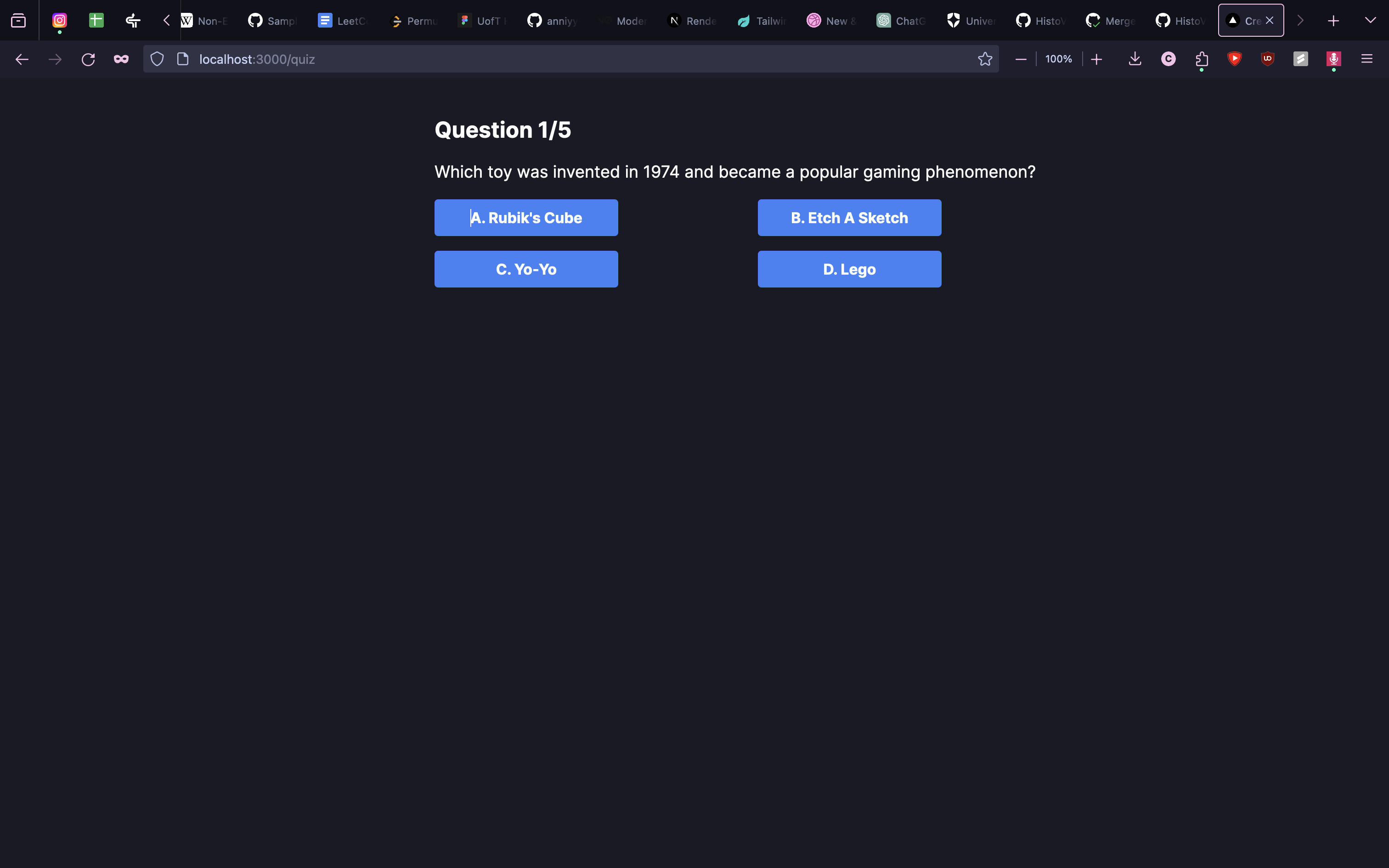
Task: Bookmark this page with star icon
Action: coord(985,59)
